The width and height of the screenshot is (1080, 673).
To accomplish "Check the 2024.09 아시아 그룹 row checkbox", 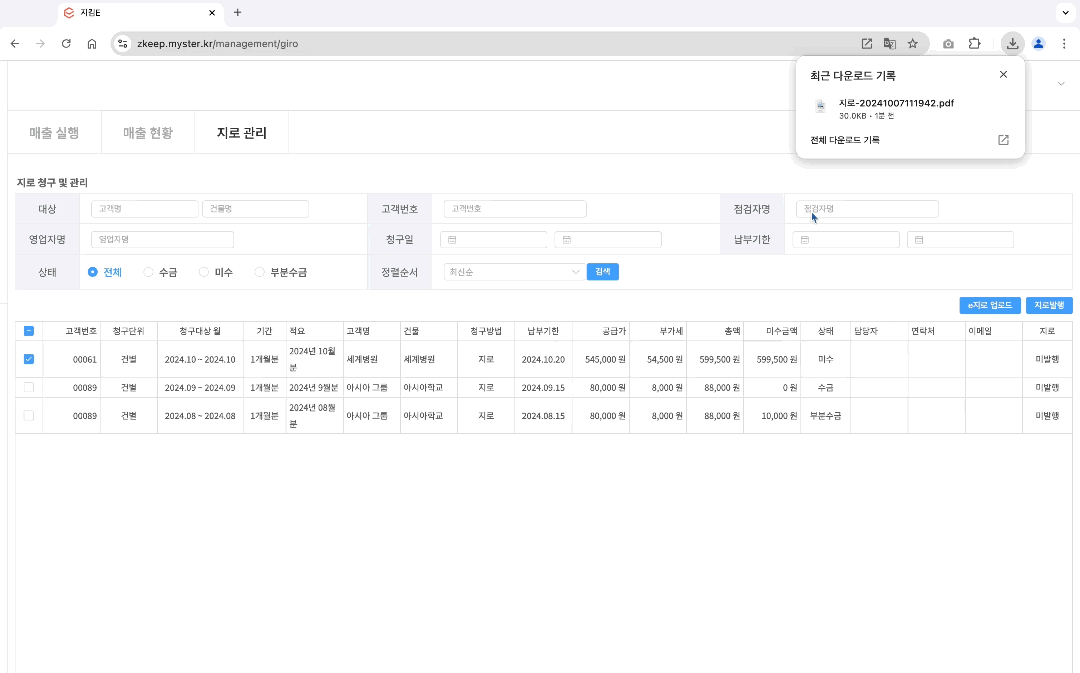I will click(x=29, y=387).
